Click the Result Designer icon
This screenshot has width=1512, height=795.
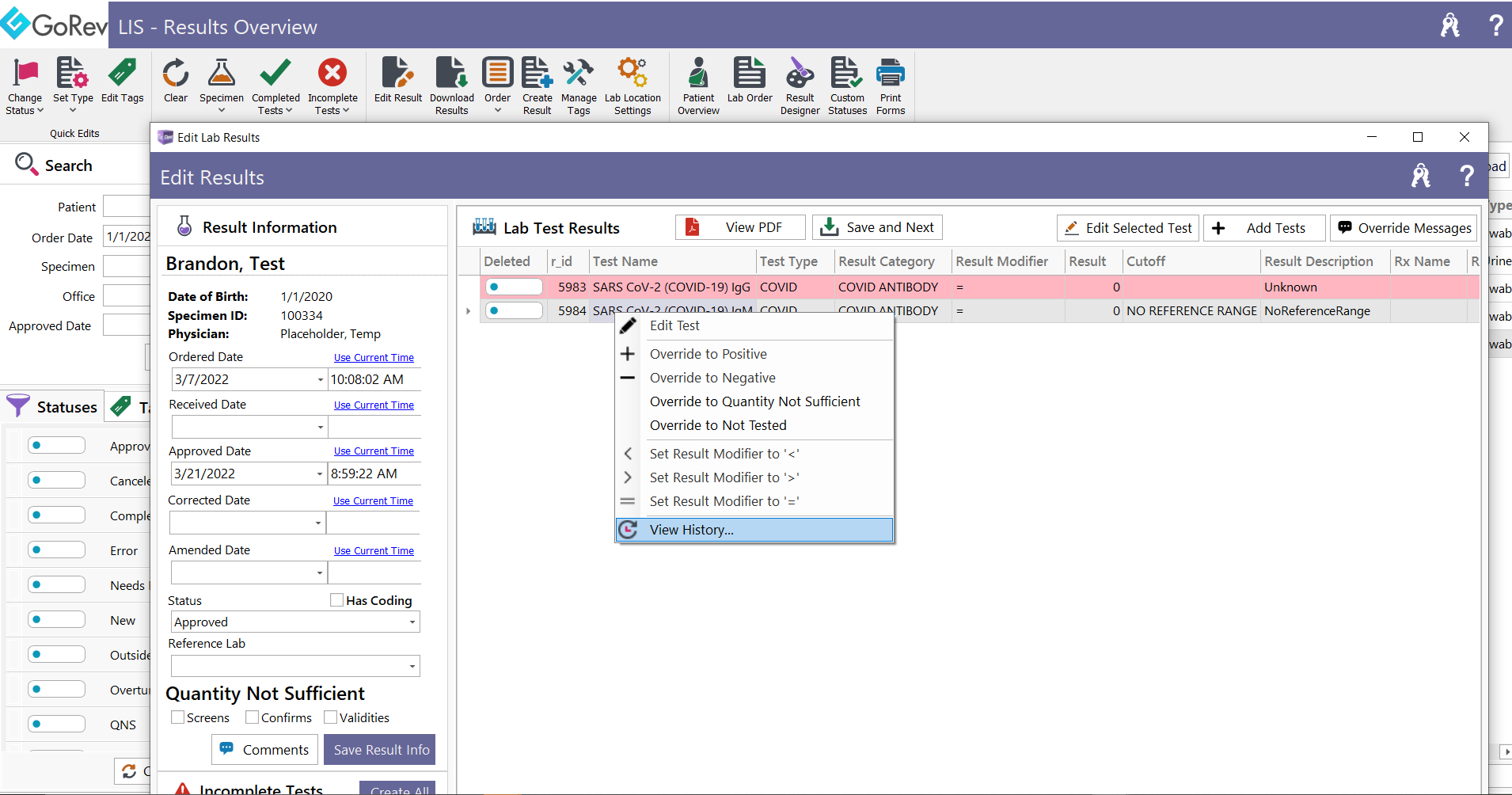coord(800,74)
